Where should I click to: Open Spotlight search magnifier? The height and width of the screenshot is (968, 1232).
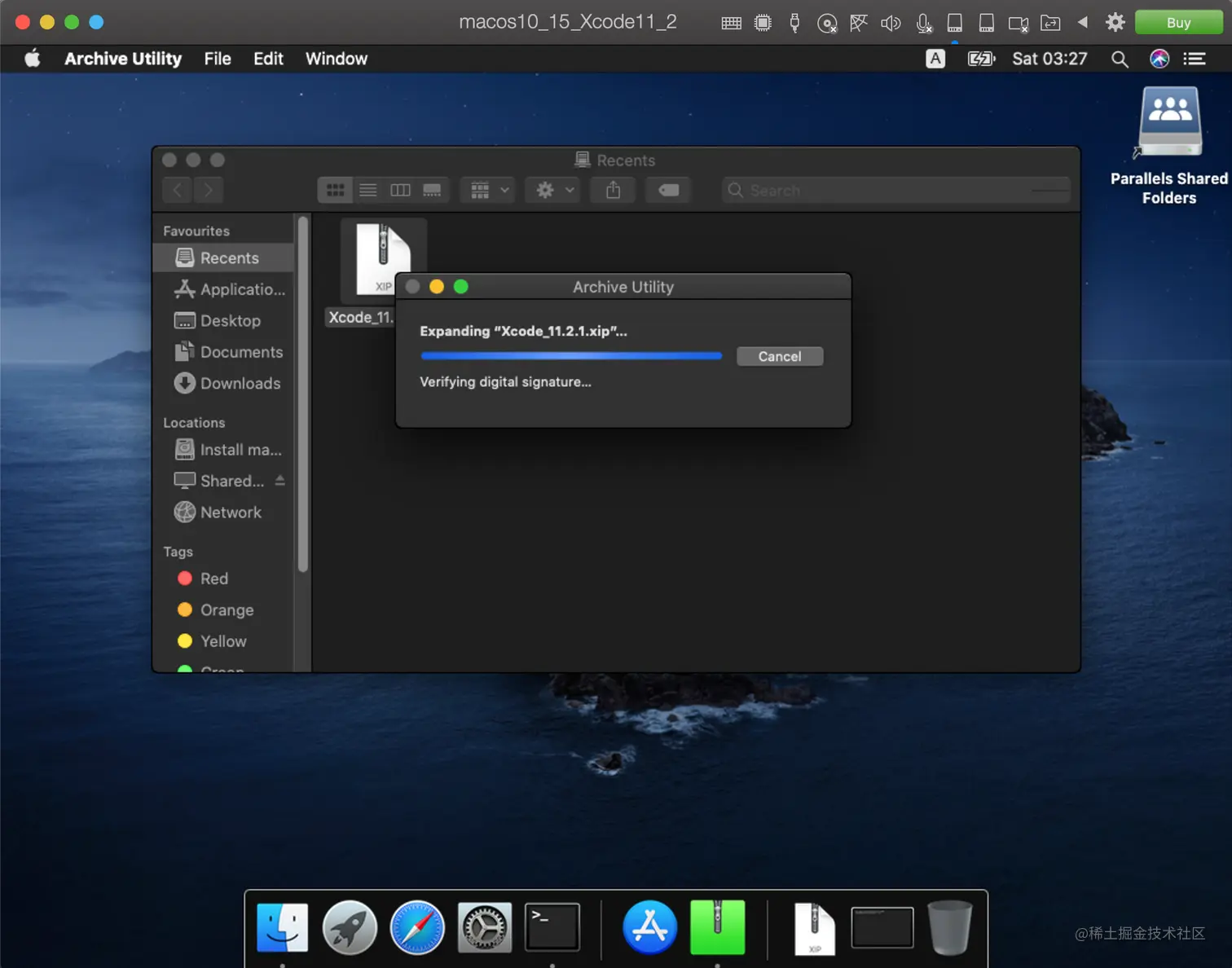[x=1120, y=59]
